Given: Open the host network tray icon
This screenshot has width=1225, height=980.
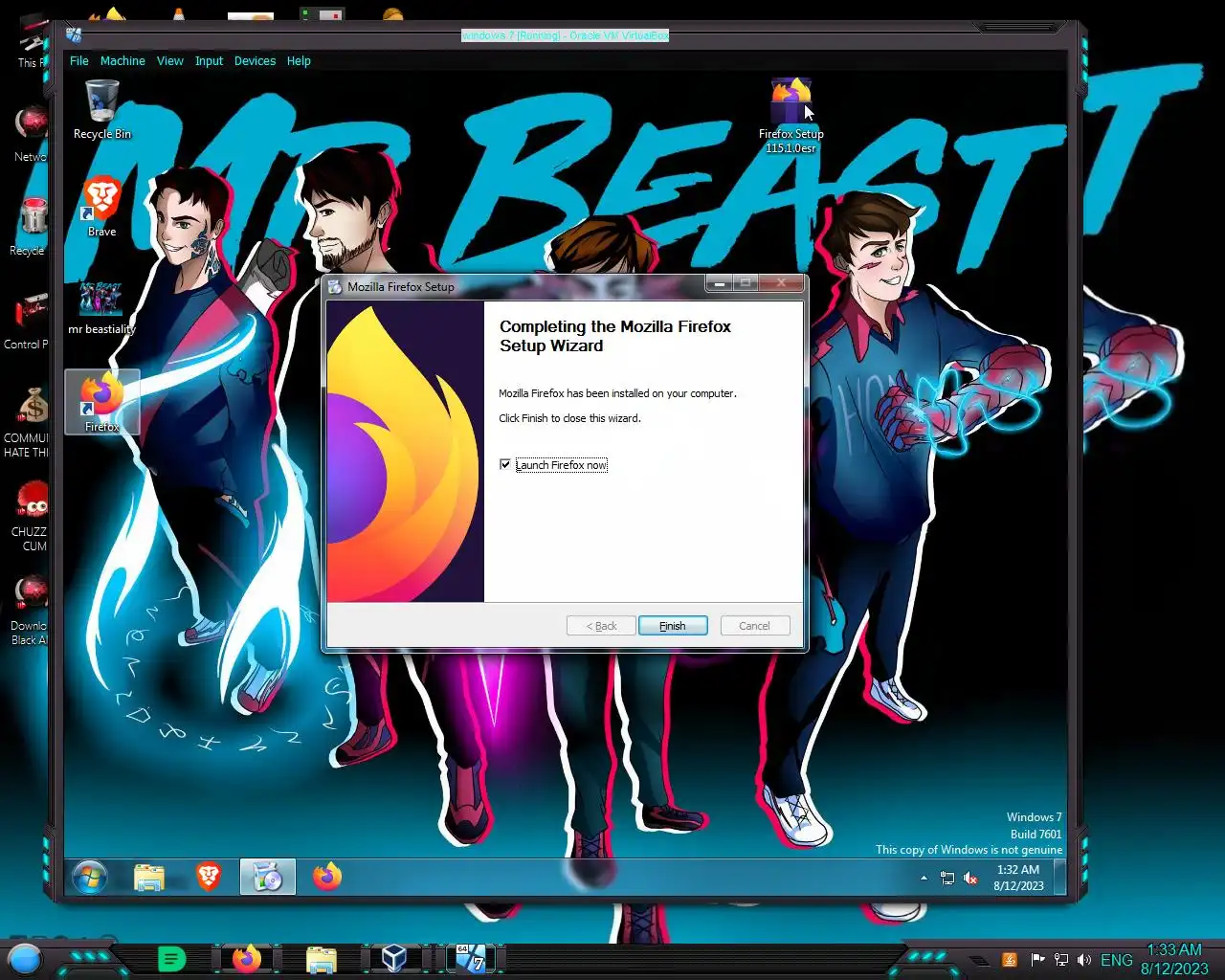Looking at the screenshot, I should 1061,960.
